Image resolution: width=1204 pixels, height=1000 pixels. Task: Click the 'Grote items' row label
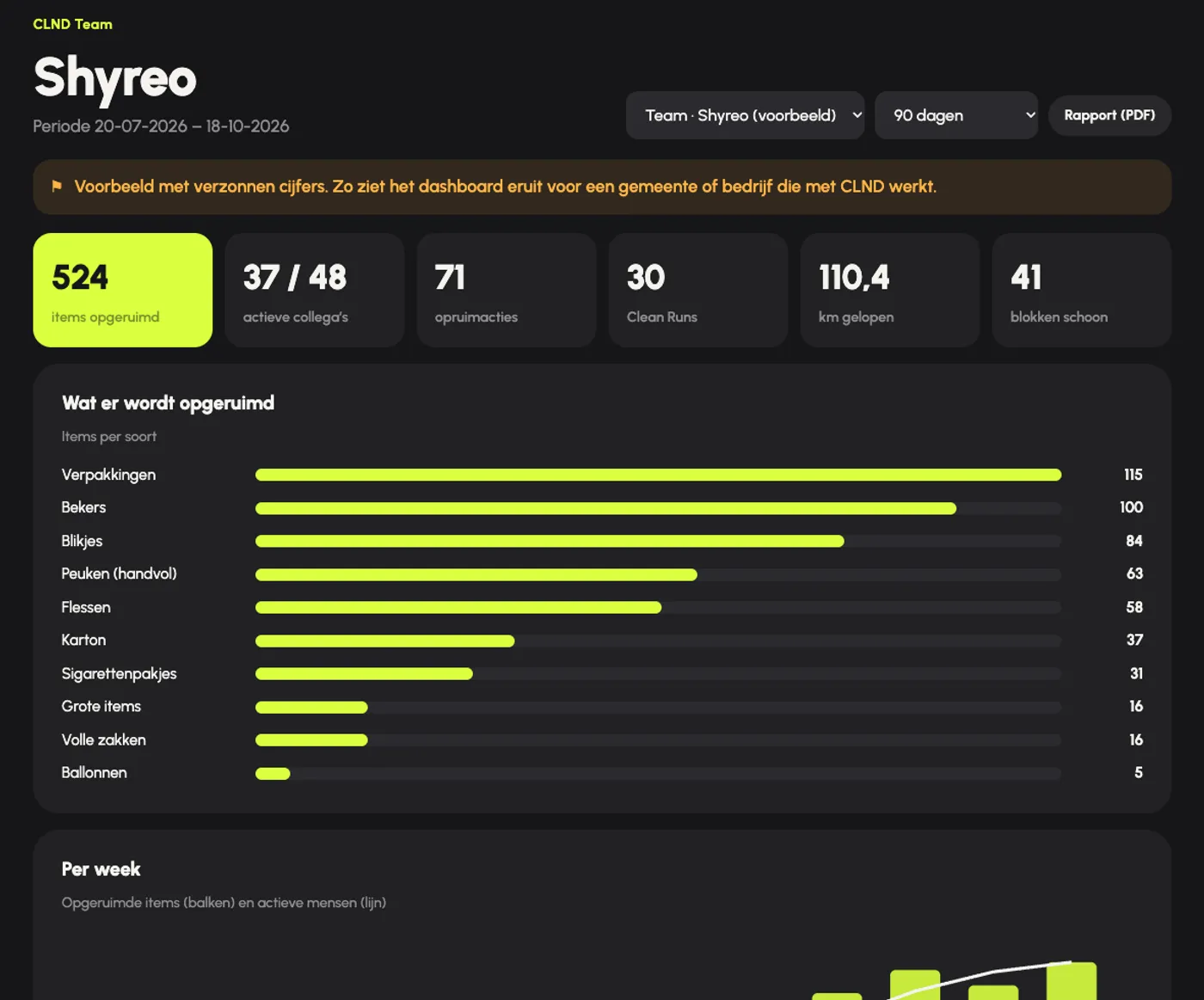[101, 706]
